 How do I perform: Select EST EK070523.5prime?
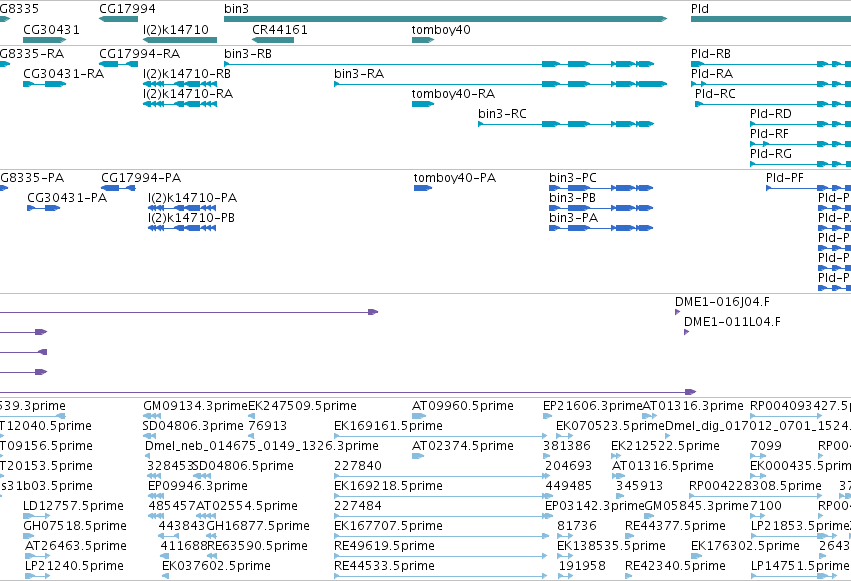[x=564, y=436]
